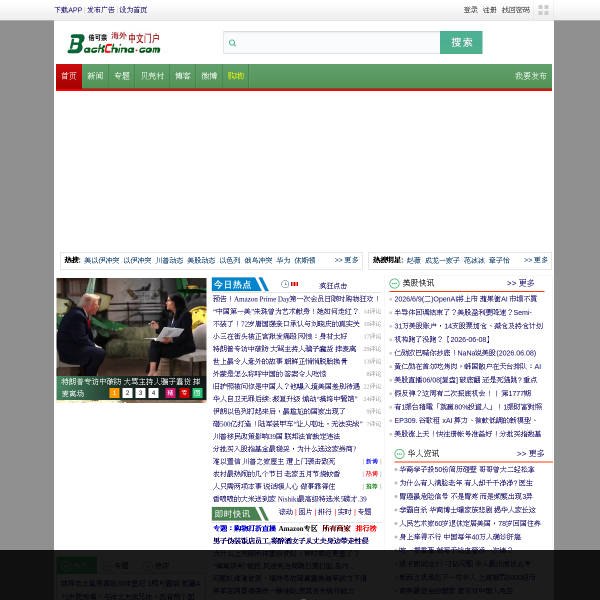The width and height of the screenshot is (600, 600).
Task: Switch slideshow to slide 3
Action: (x=140, y=393)
